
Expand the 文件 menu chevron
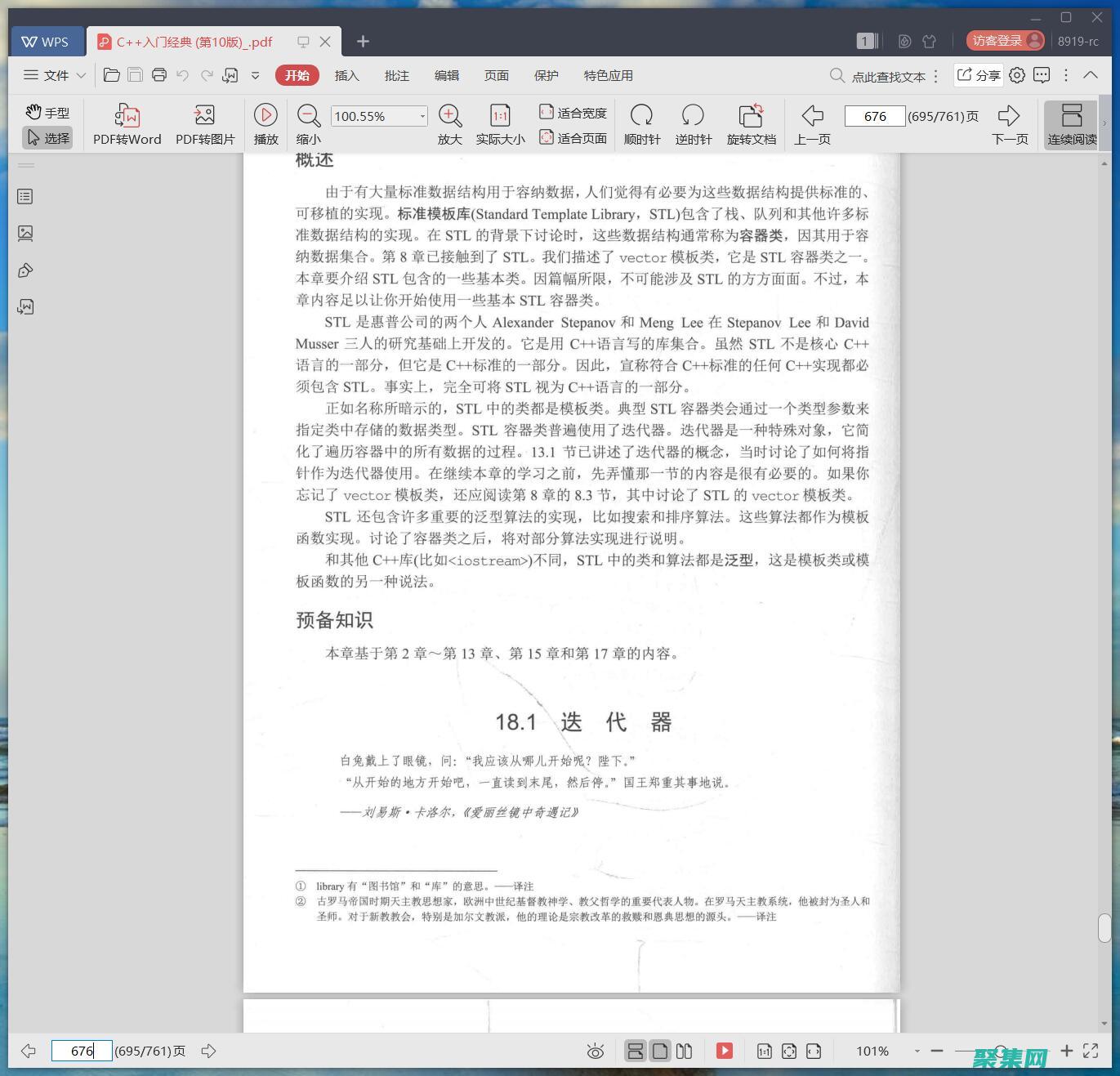pyautogui.click(x=81, y=75)
